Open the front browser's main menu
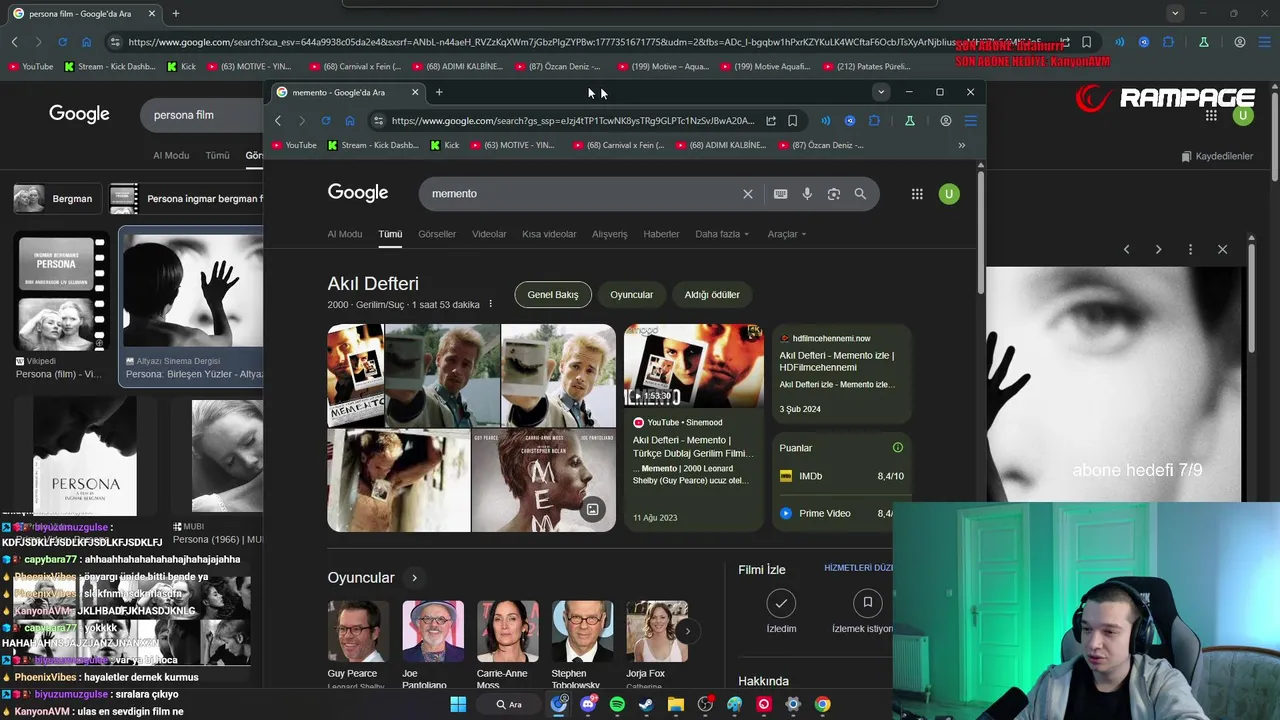The width and height of the screenshot is (1280, 720). (970, 121)
